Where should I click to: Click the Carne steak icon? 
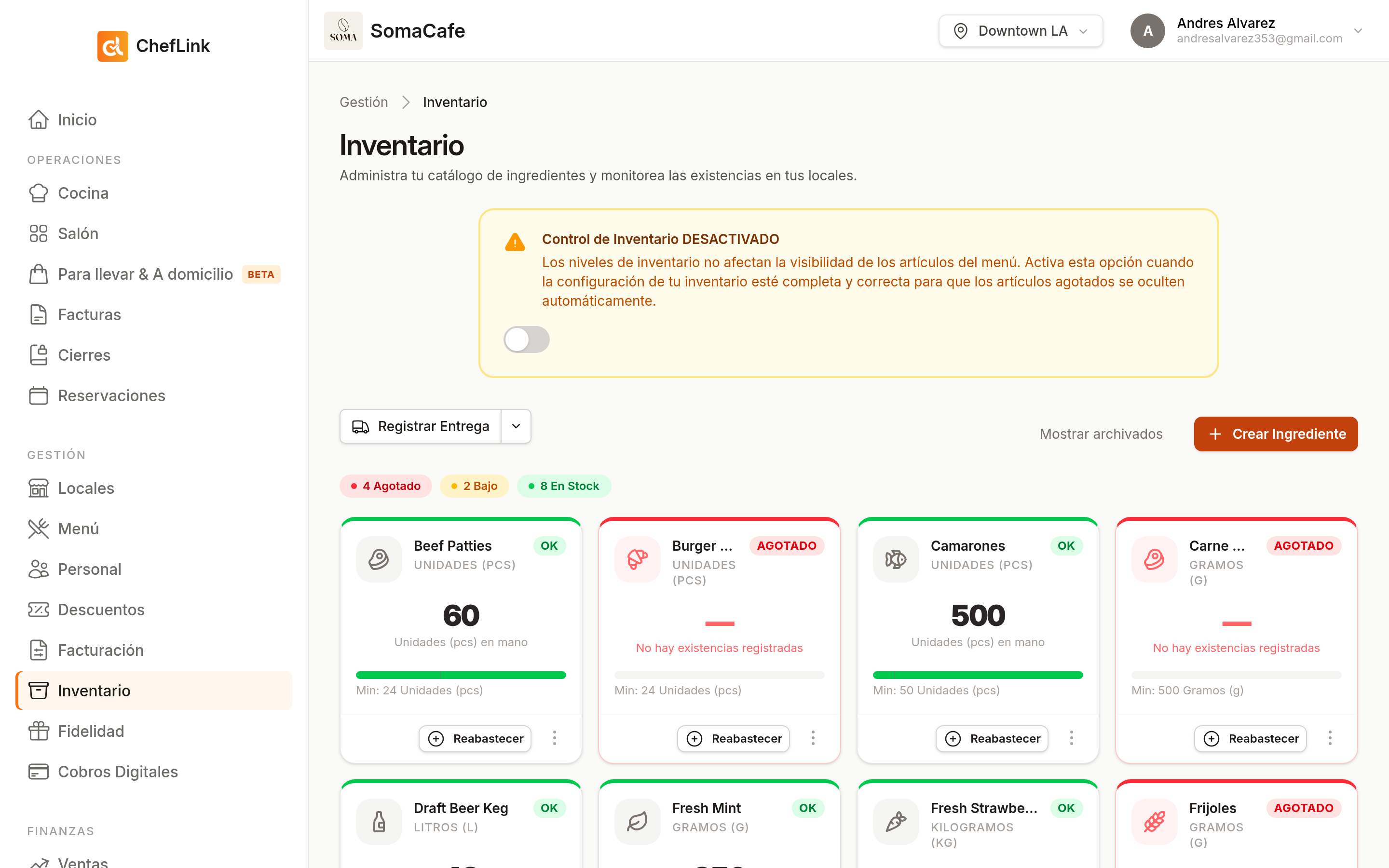(x=1154, y=559)
